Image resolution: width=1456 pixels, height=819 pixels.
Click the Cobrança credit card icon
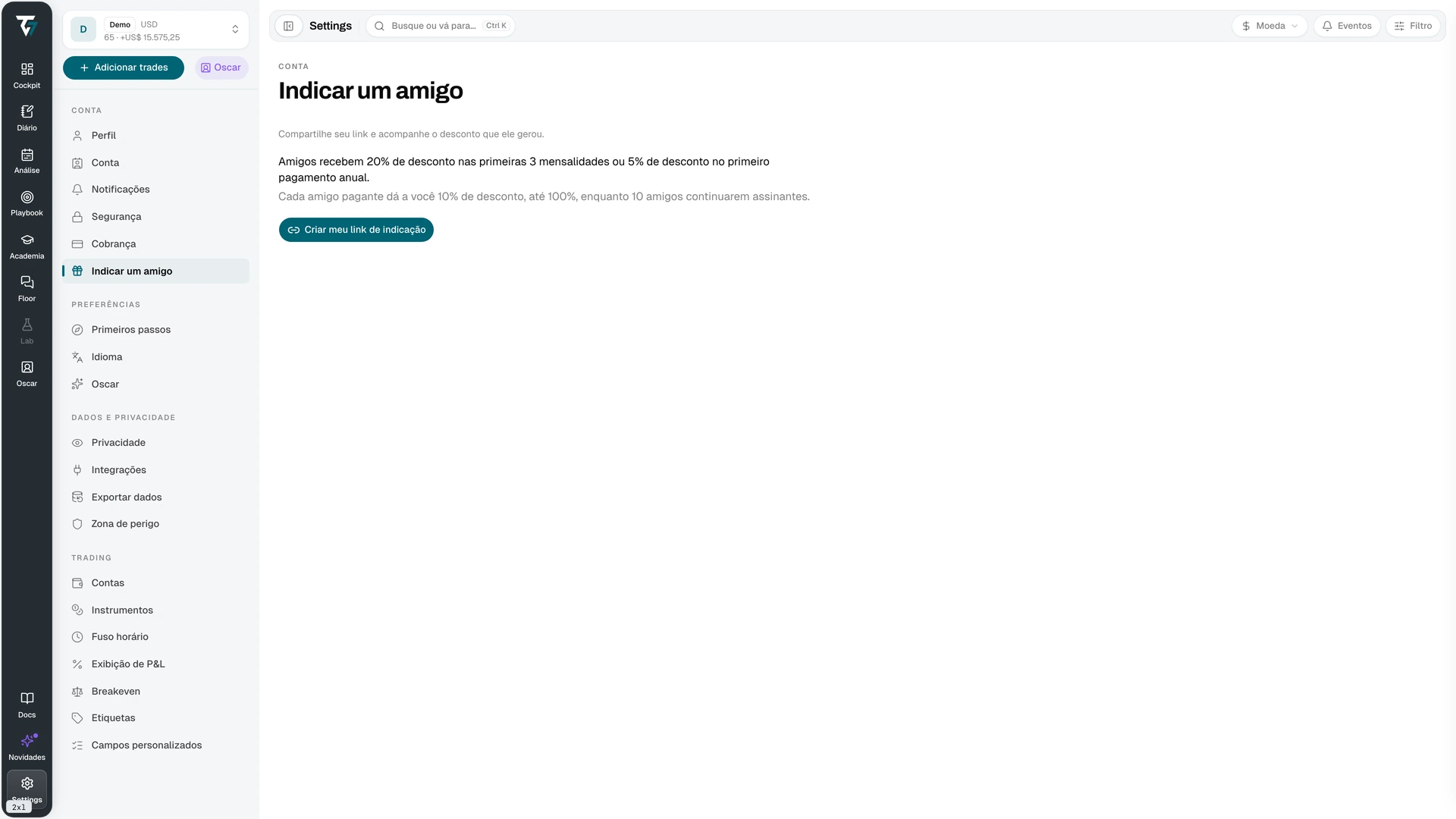(x=77, y=244)
